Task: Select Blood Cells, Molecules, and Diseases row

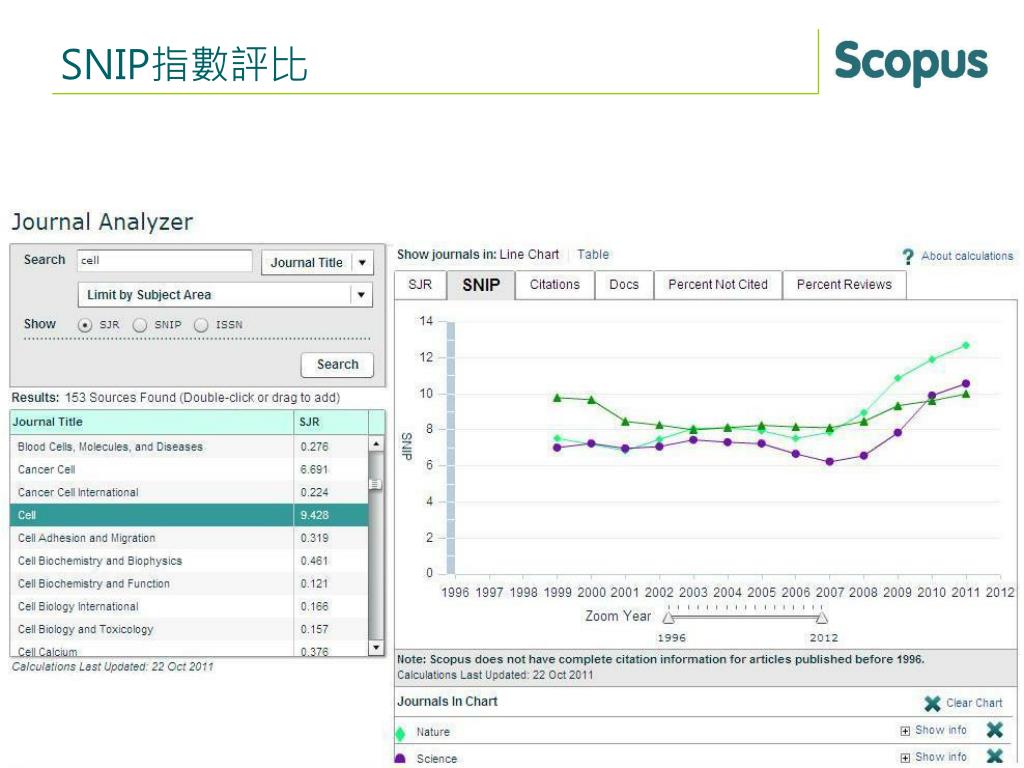Action: [189, 447]
